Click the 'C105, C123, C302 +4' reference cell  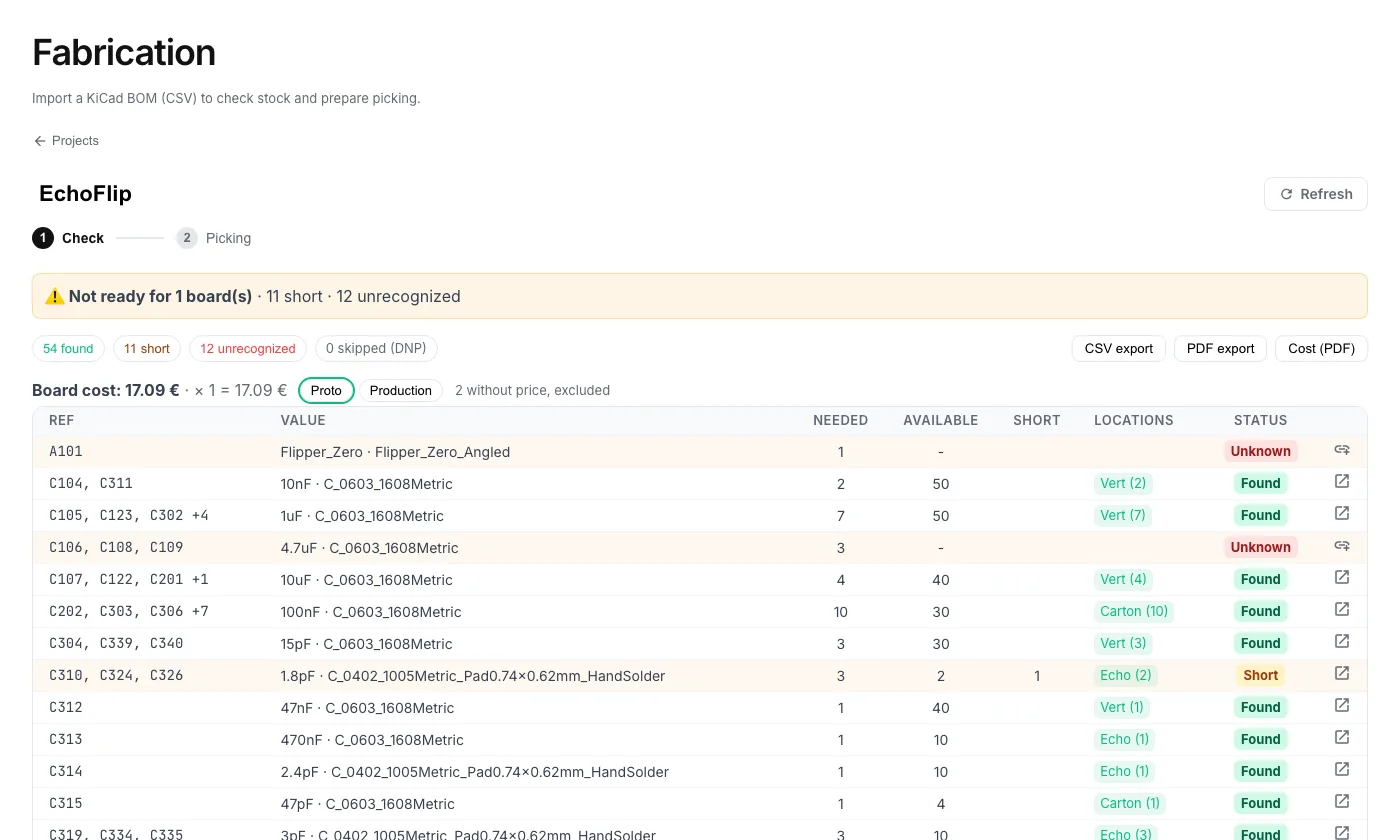point(128,515)
